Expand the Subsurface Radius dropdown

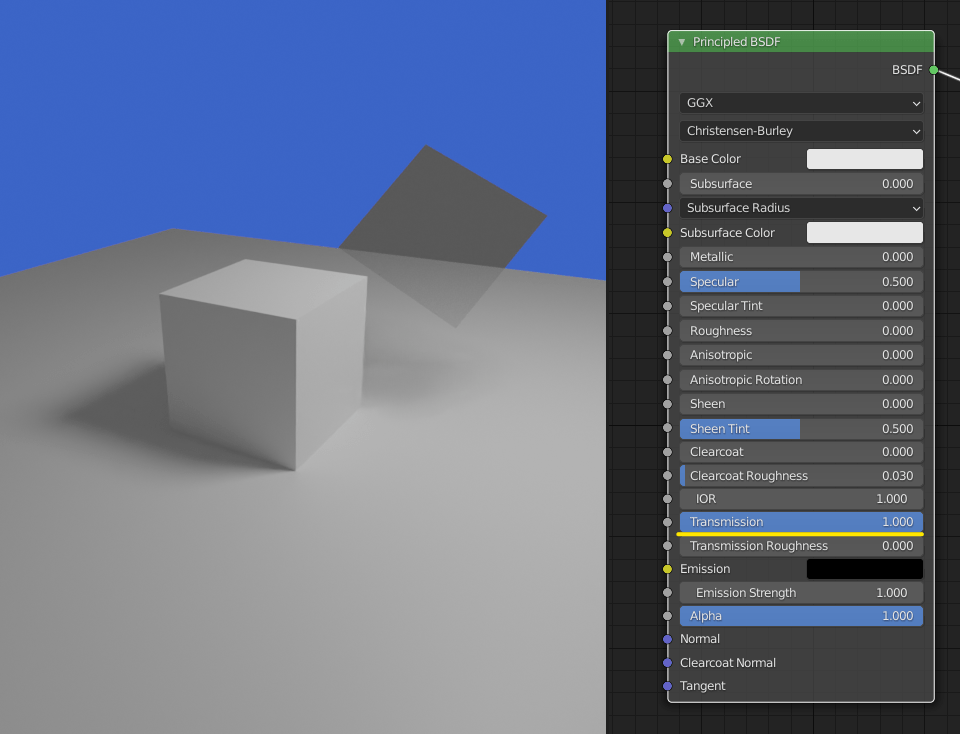[800, 208]
